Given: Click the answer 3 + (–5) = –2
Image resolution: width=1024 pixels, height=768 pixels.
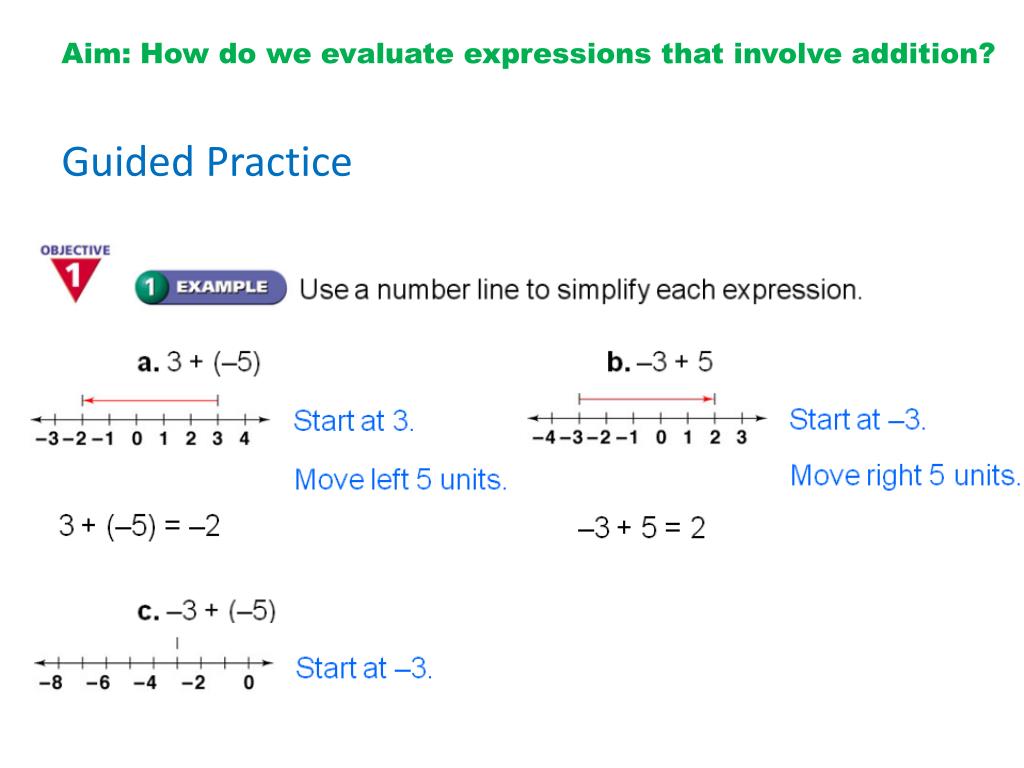Looking at the screenshot, I should click(x=139, y=526).
